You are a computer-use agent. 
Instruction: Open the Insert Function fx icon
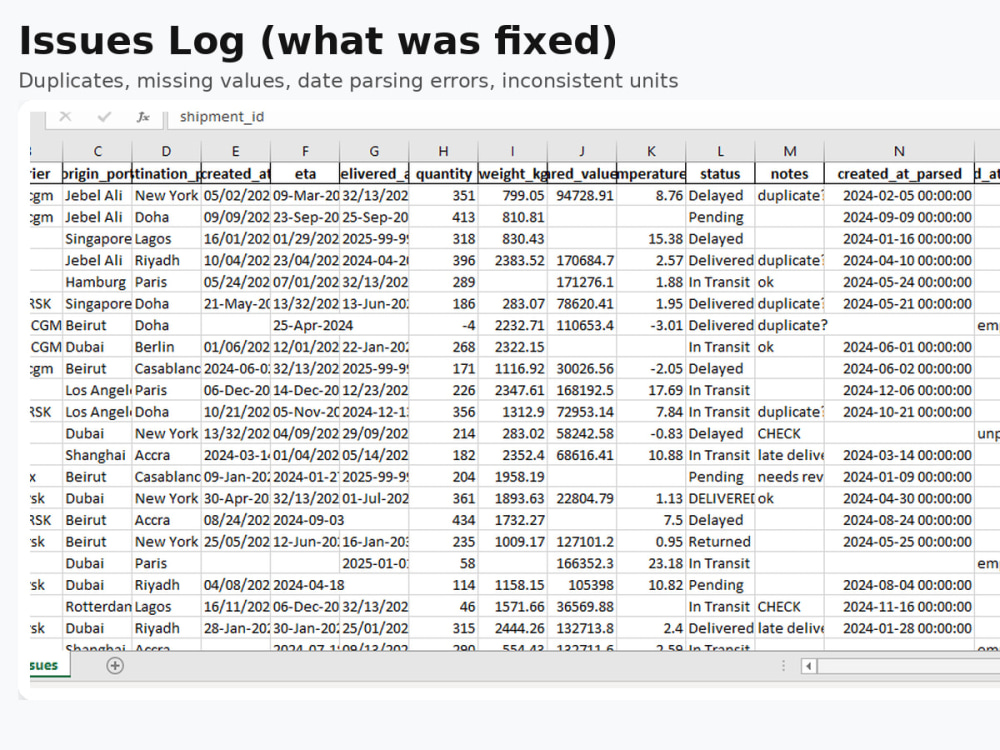click(x=143, y=117)
